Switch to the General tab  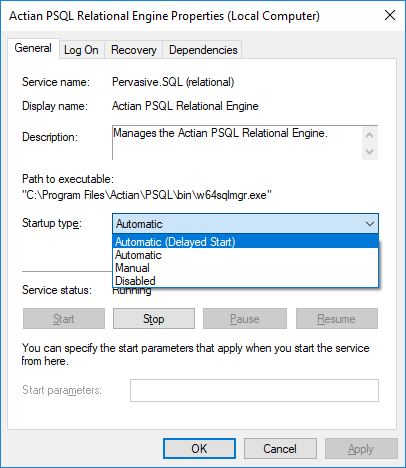33,48
